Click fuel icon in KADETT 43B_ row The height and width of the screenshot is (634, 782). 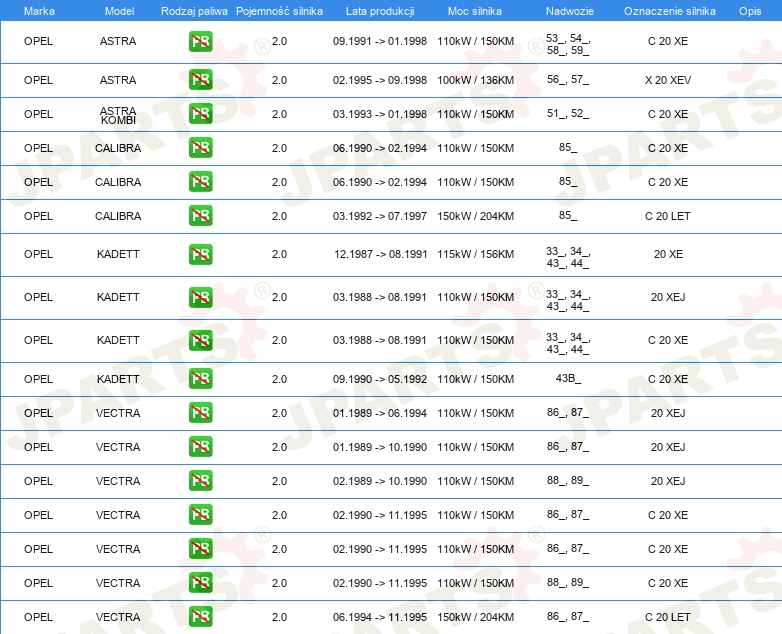point(200,379)
